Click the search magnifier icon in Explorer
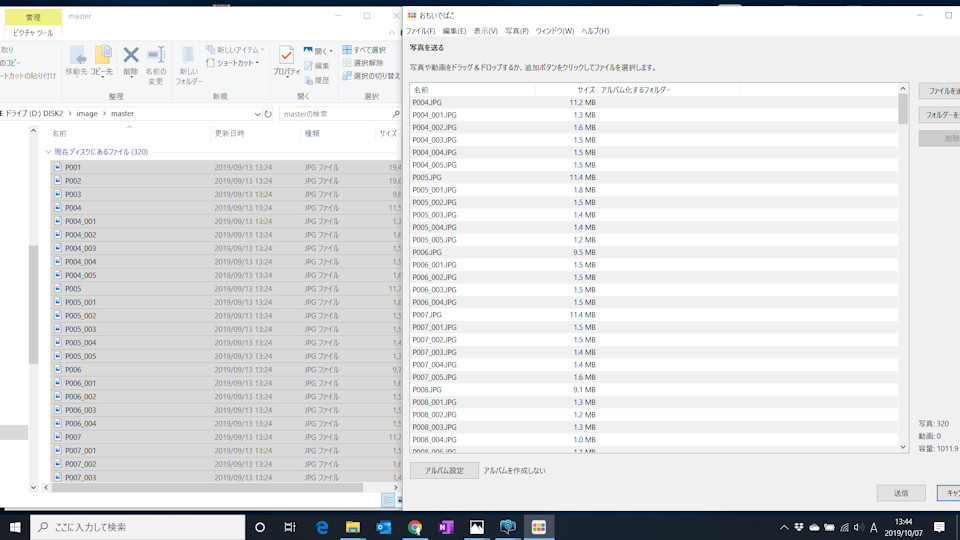Viewport: 960px width, 540px height. [396, 114]
